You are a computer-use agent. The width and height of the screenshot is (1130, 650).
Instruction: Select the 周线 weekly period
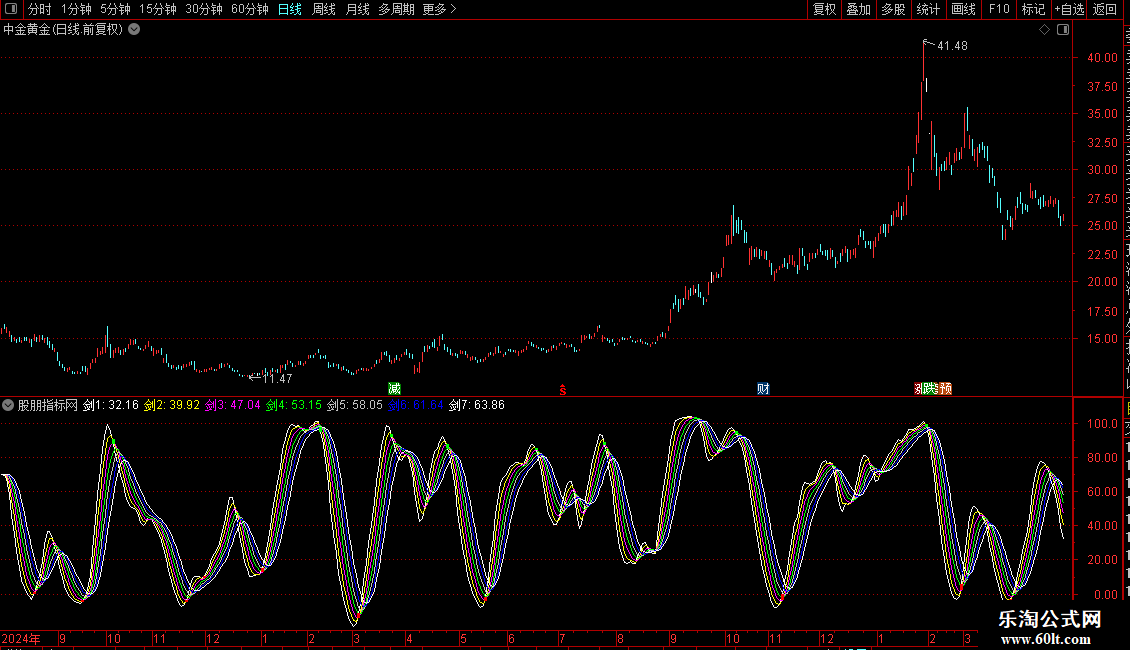coord(324,9)
